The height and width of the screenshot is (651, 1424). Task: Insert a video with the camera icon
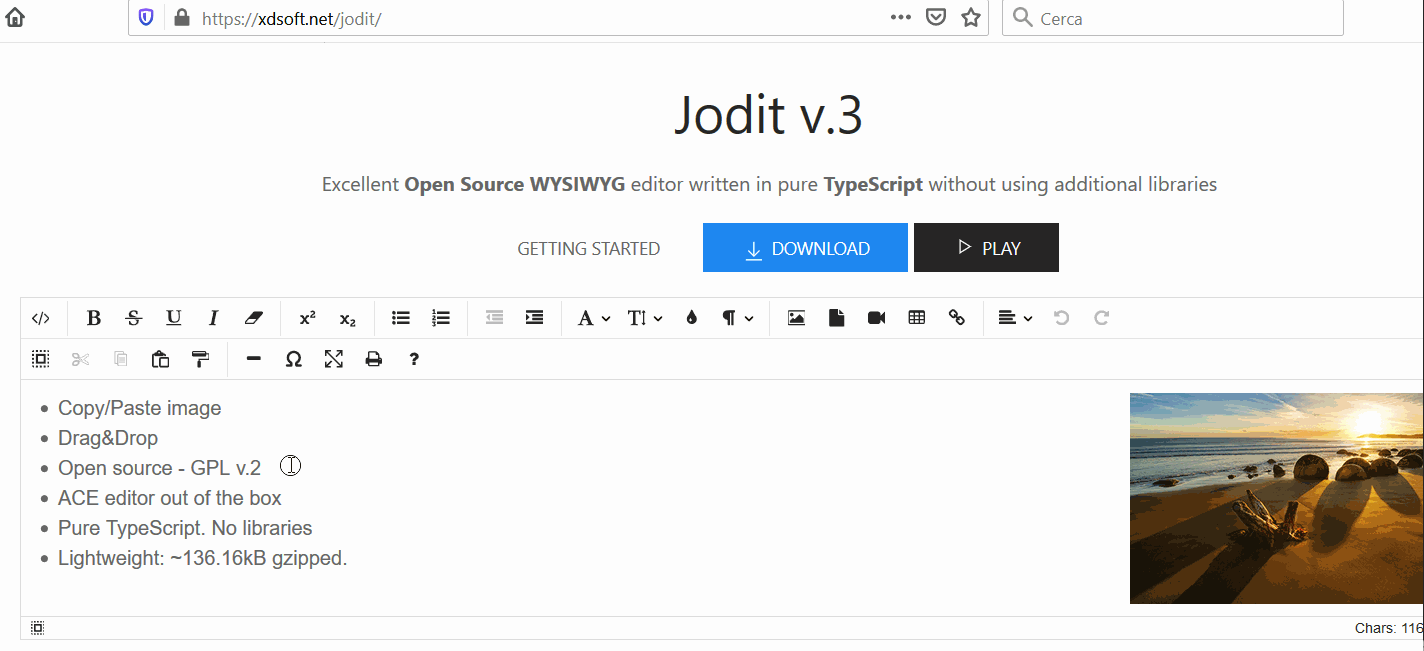coord(877,317)
